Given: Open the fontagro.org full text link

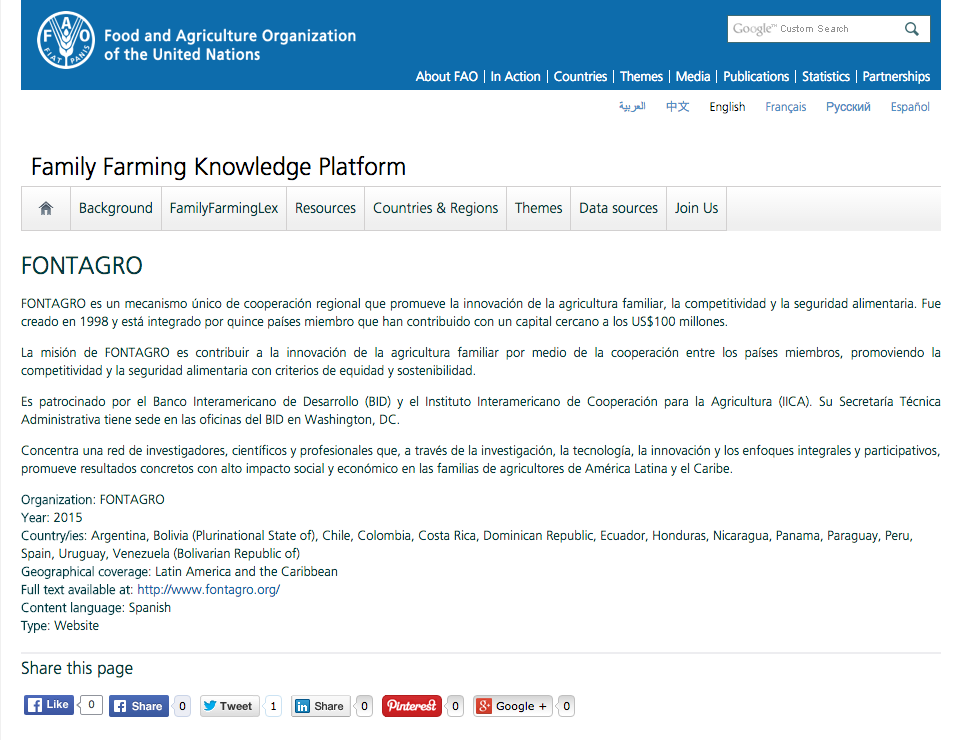Looking at the screenshot, I should [208, 590].
